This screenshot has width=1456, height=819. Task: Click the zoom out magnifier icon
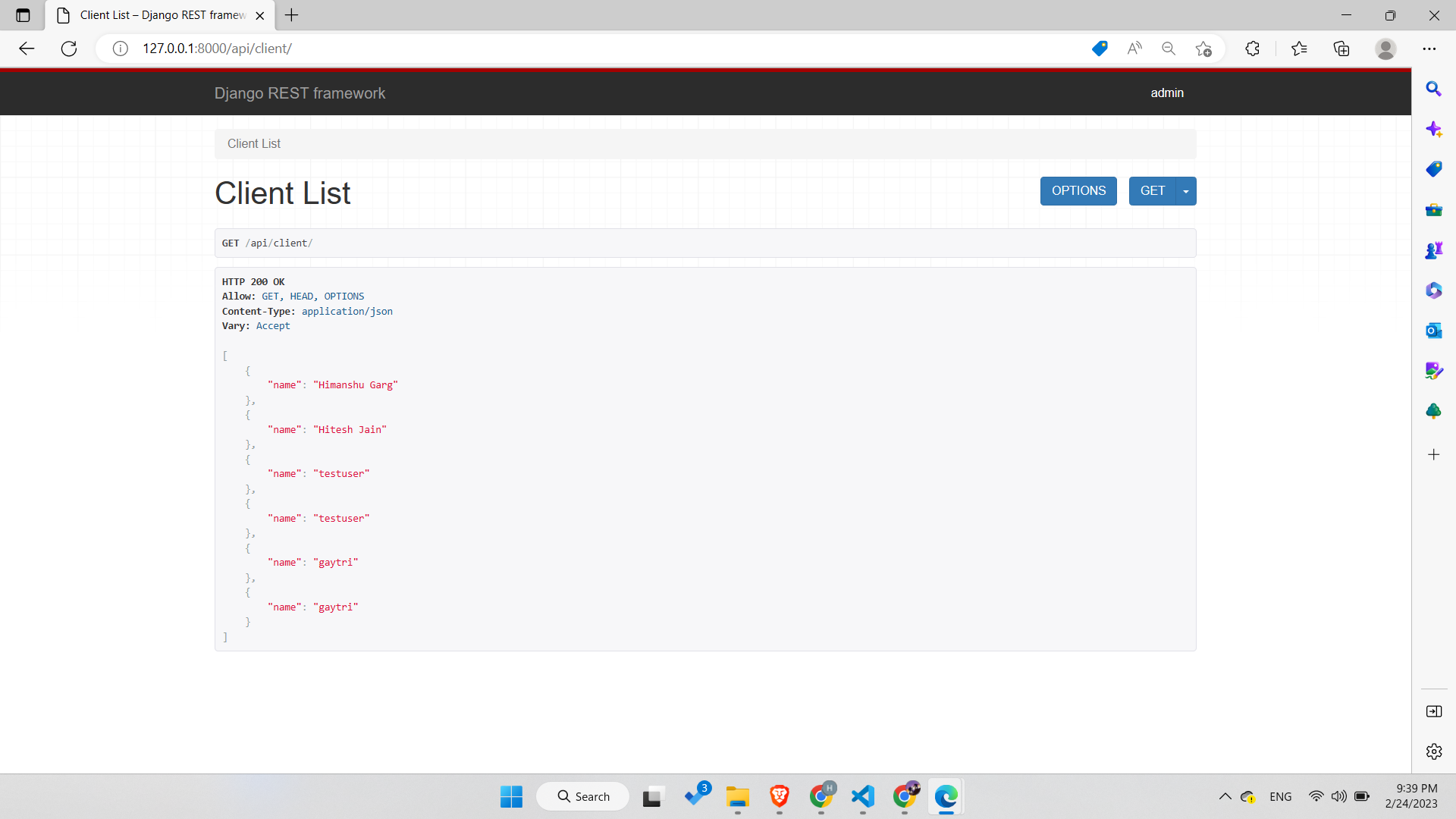[1169, 49]
